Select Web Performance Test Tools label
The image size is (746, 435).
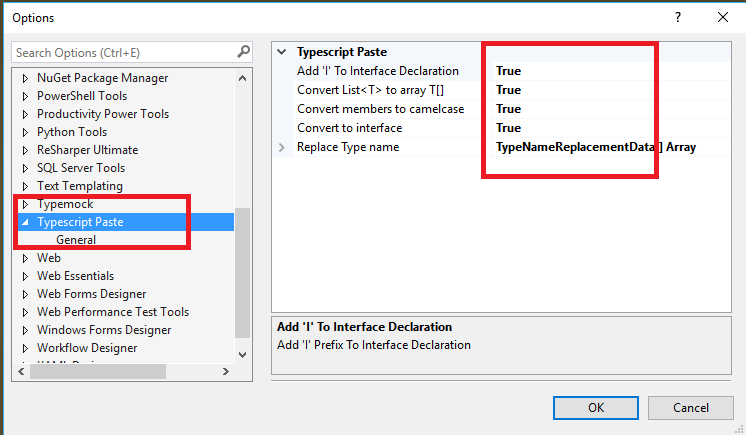[113, 312]
